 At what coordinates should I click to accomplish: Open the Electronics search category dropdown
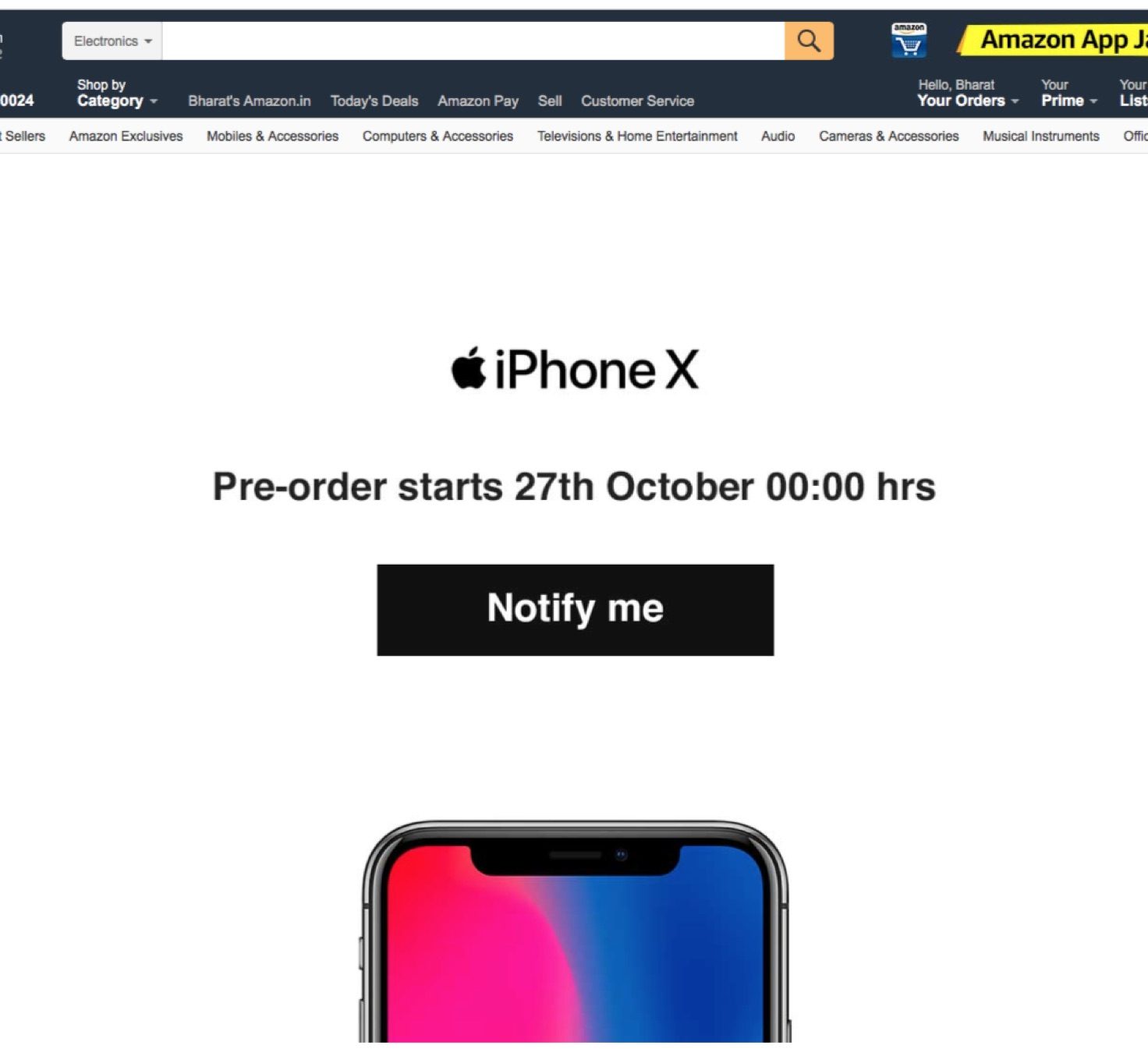[x=112, y=41]
